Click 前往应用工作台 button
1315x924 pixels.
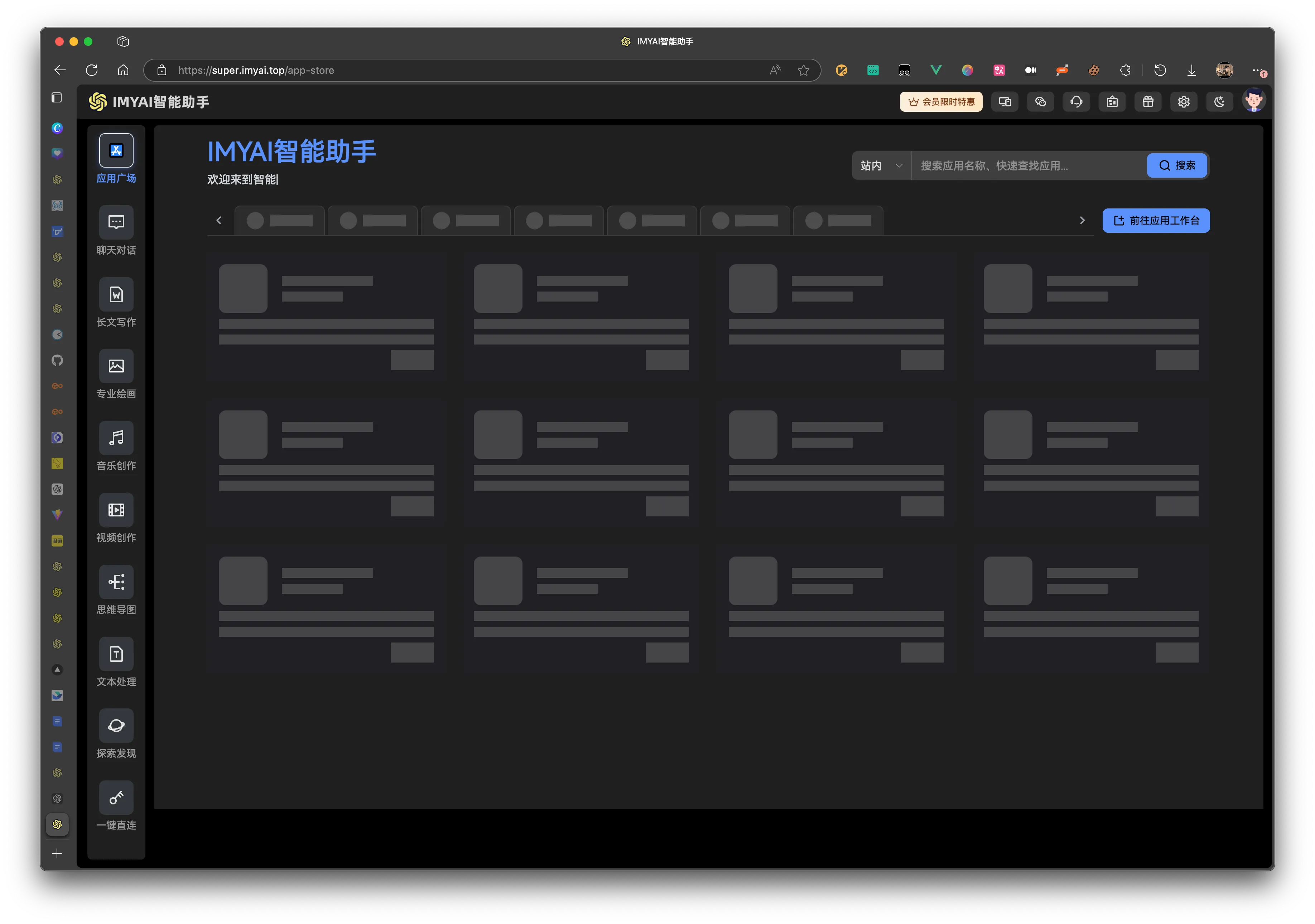point(1156,221)
